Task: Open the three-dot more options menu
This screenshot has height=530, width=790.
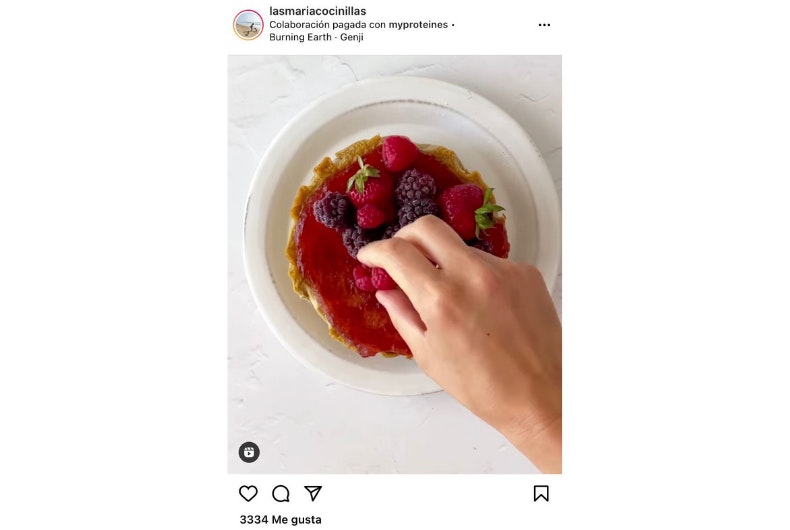Action: pos(544,25)
